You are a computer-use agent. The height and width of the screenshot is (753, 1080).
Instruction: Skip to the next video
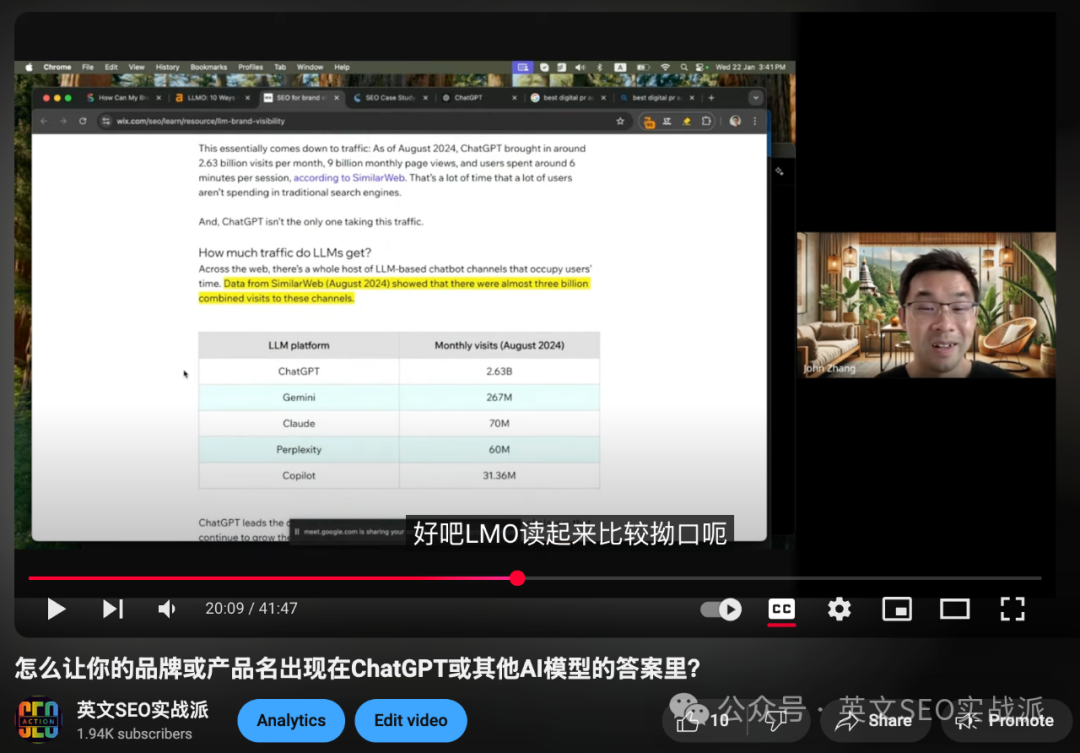click(x=112, y=609)
